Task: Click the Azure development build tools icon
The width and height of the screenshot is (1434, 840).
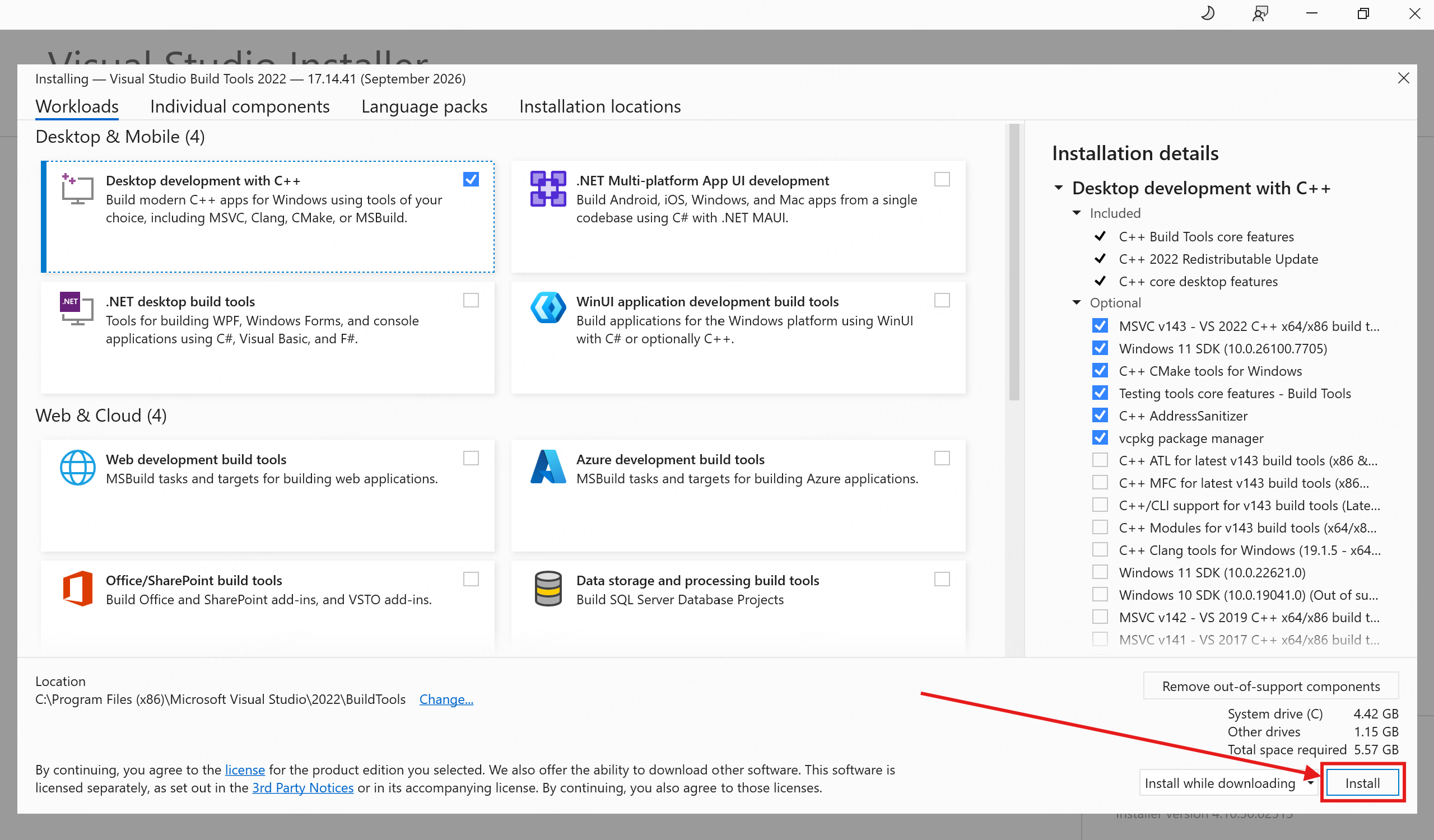Action: click(548, 466)
